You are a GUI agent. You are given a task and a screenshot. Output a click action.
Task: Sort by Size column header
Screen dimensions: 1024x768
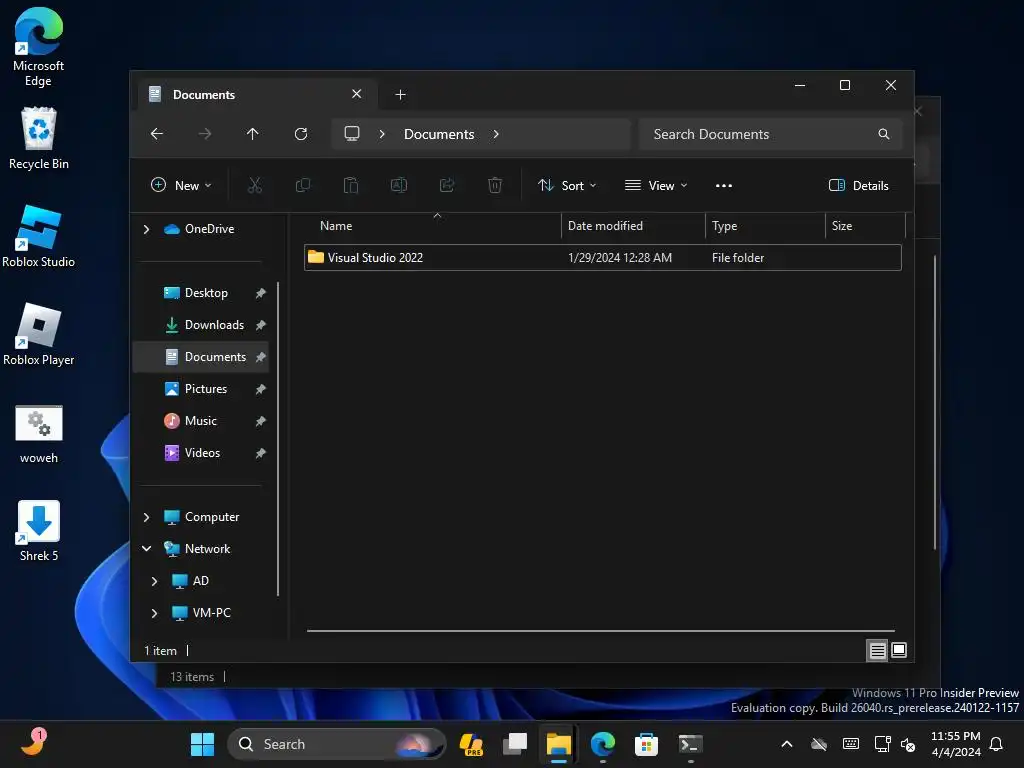coord(865,226)
